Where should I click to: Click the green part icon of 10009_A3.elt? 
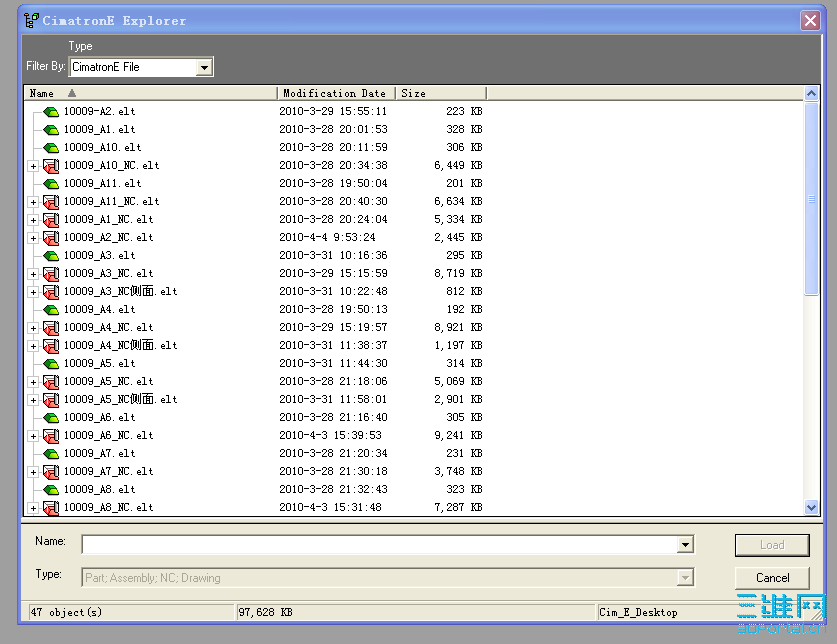coord(51,256)
